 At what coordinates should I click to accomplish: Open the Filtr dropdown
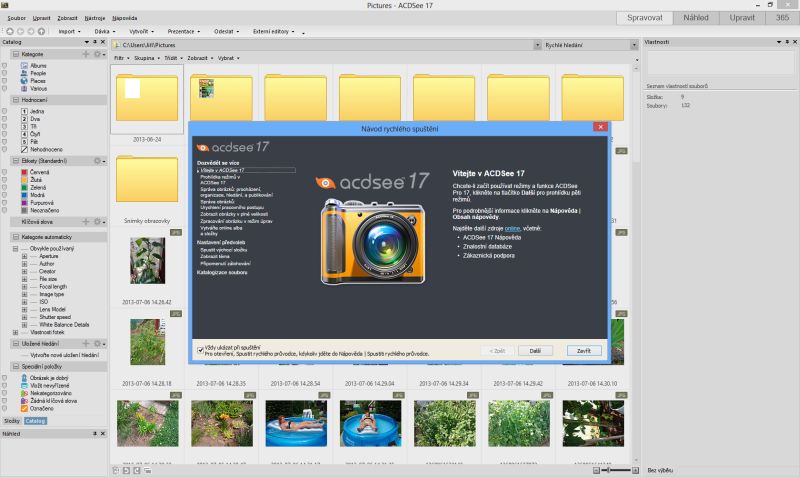[x=121, y=58]
